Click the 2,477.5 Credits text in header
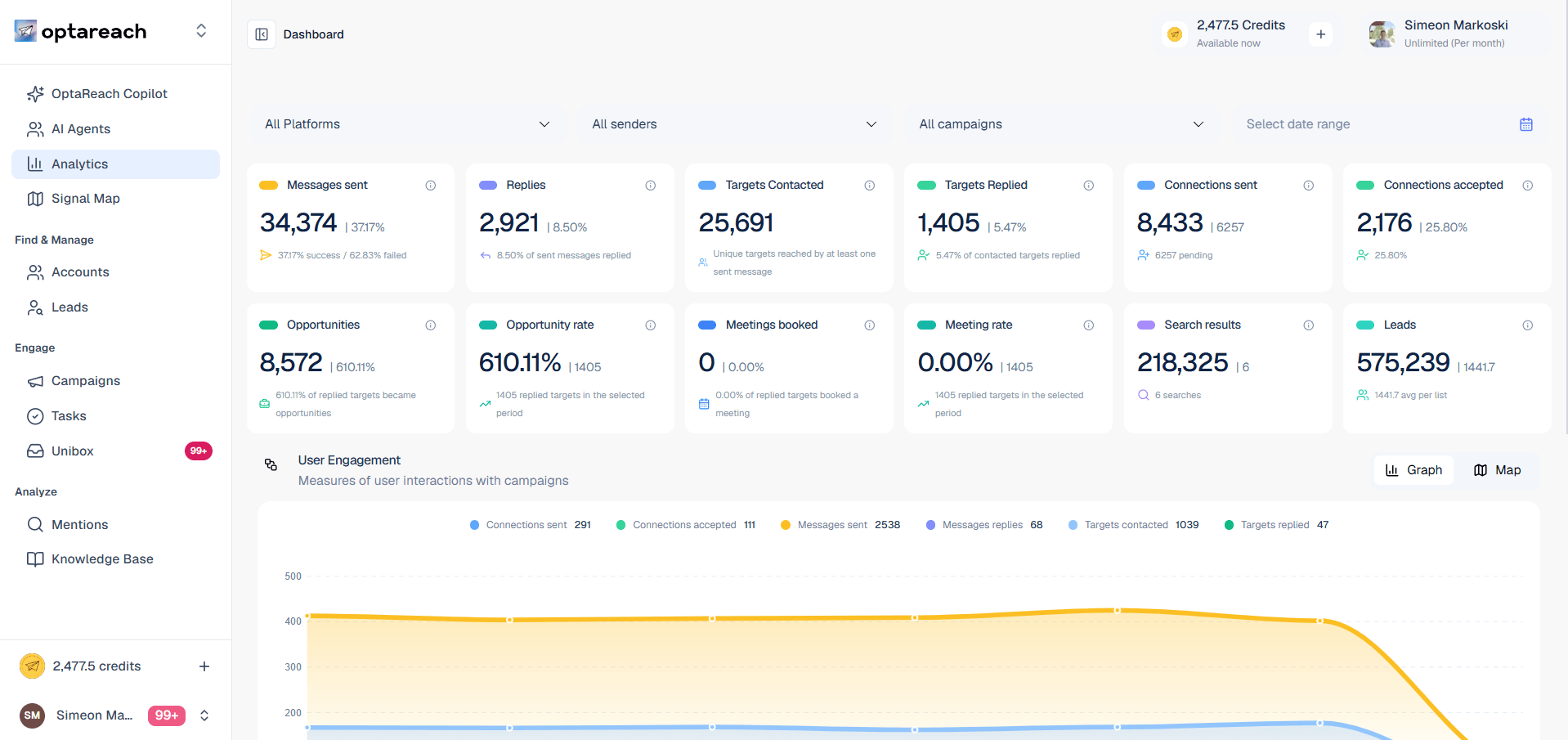The width and height of the screenshot is (1568, 740). [1241, 25]
